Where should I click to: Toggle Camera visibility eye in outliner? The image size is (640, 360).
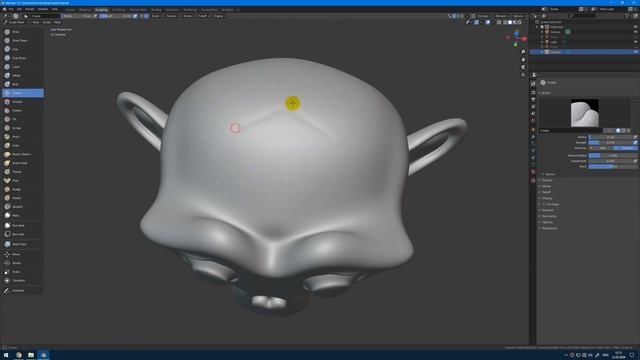(x=635, y=32)
